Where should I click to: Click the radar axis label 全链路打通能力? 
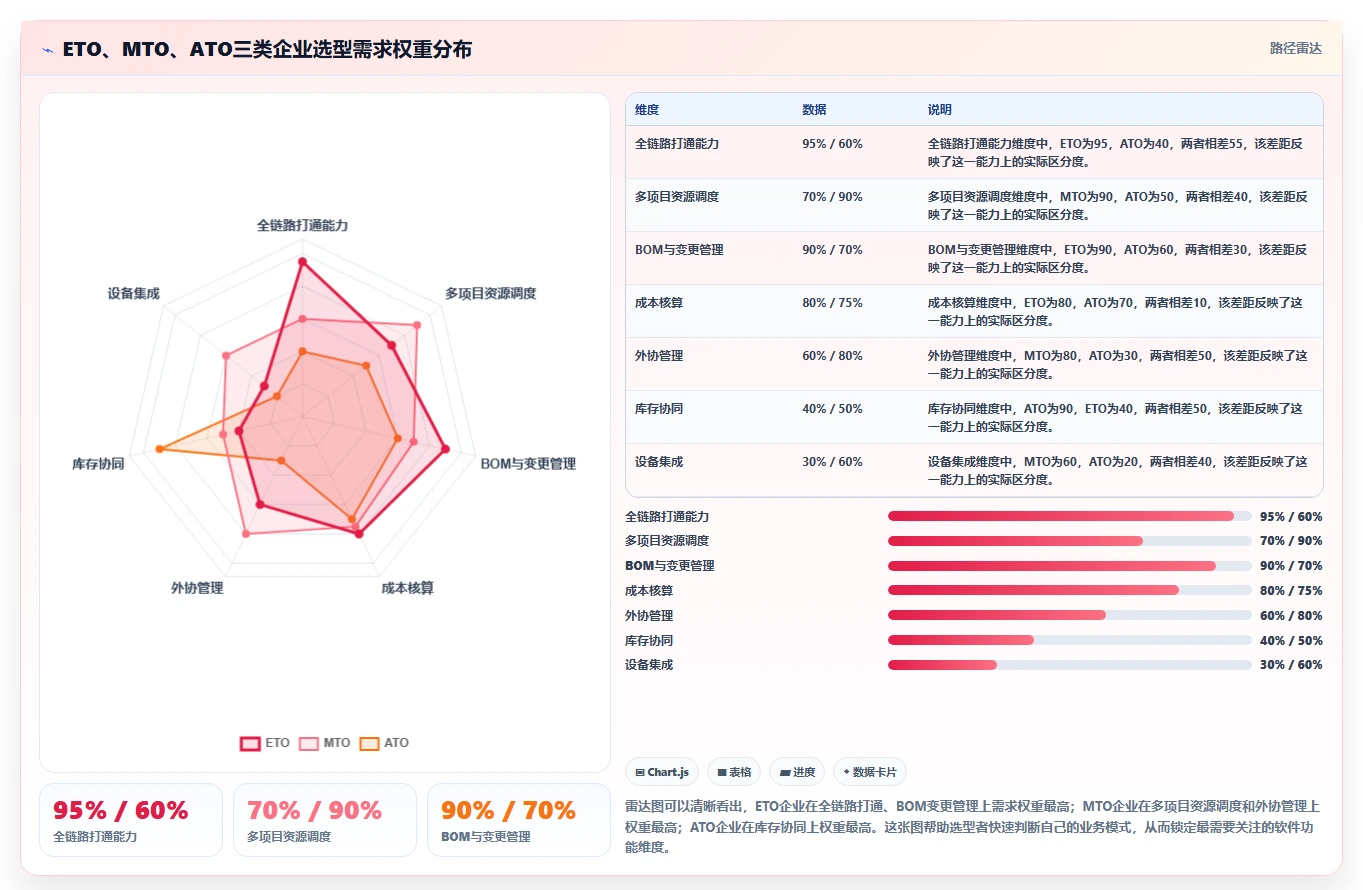point(302,226)
